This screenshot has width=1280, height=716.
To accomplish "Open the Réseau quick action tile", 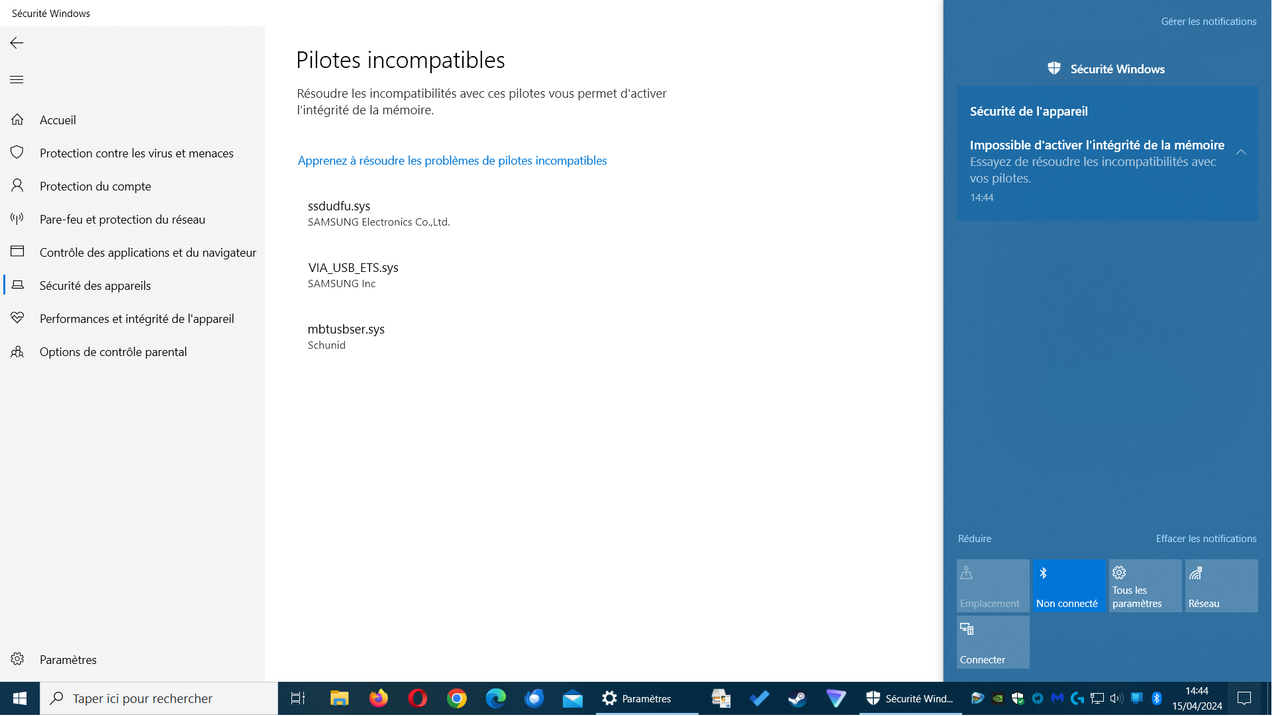I will click(x=1221, y=586).
